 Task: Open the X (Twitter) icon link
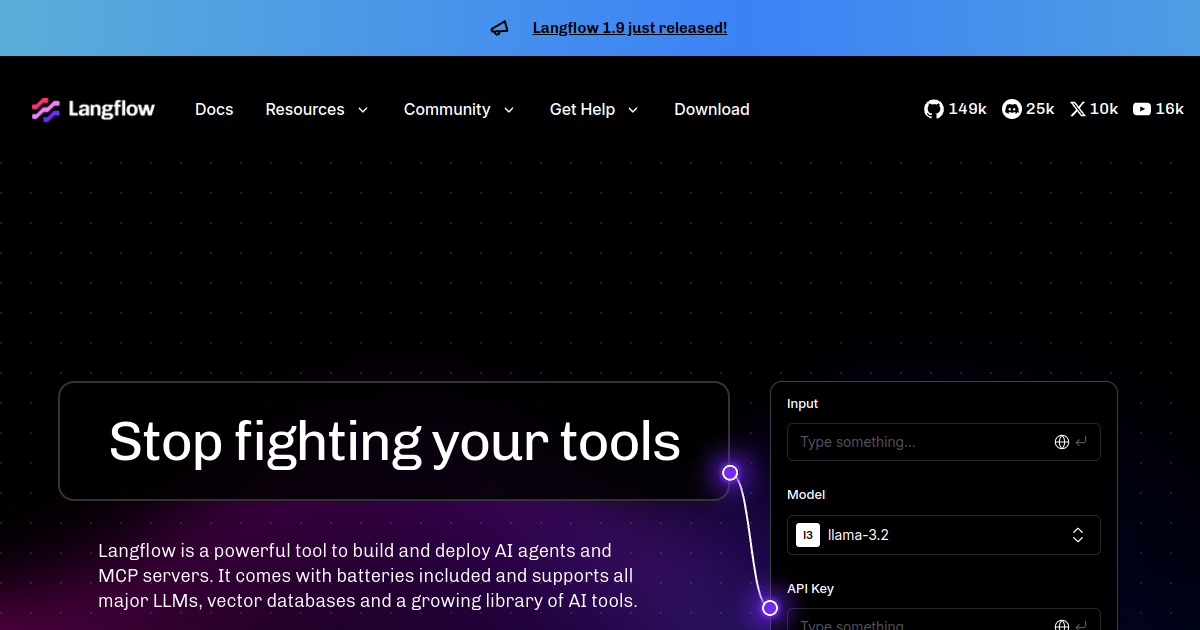click(x=1077, y=109)
